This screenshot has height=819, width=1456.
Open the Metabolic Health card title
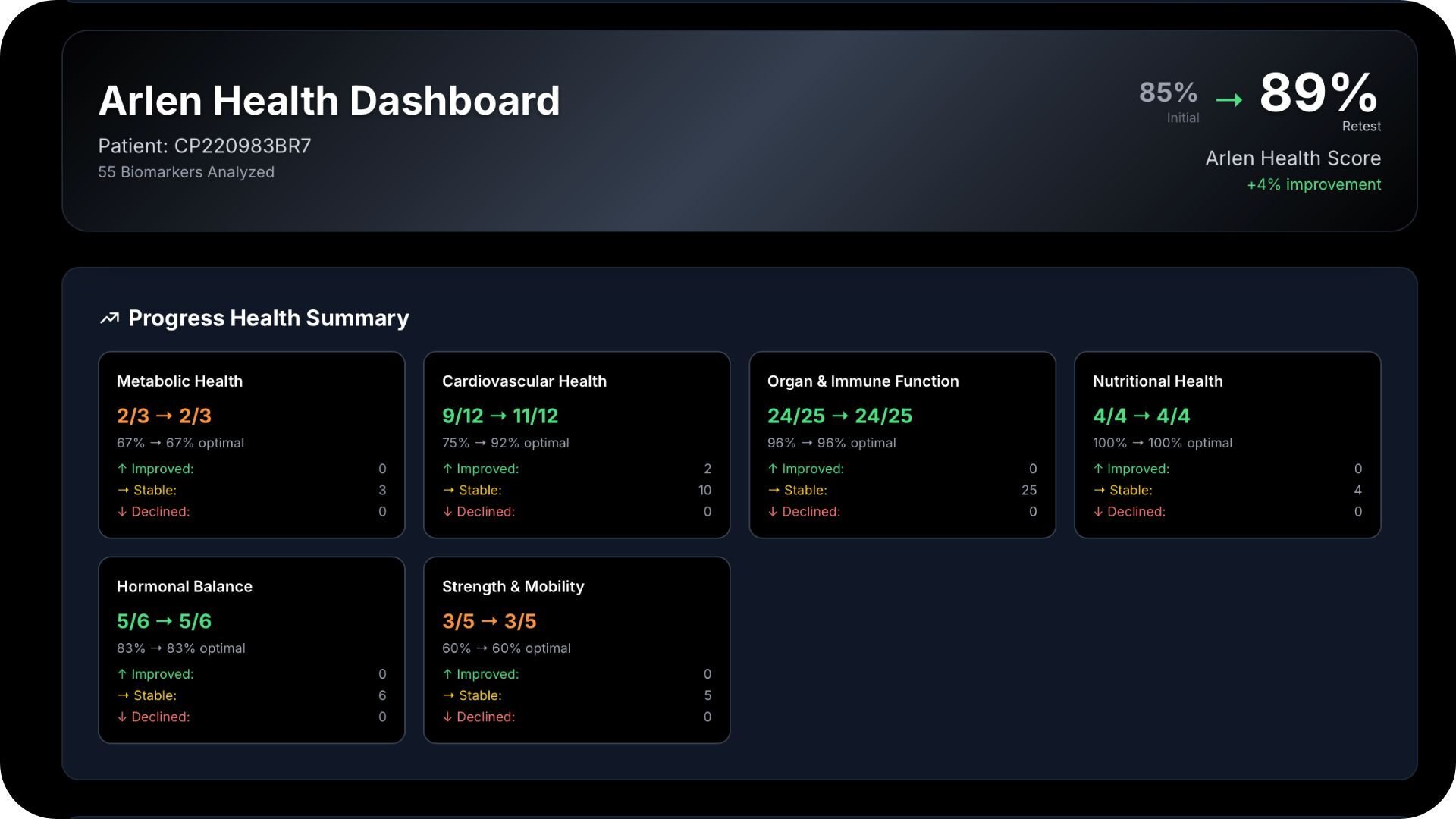coord(180,381)
